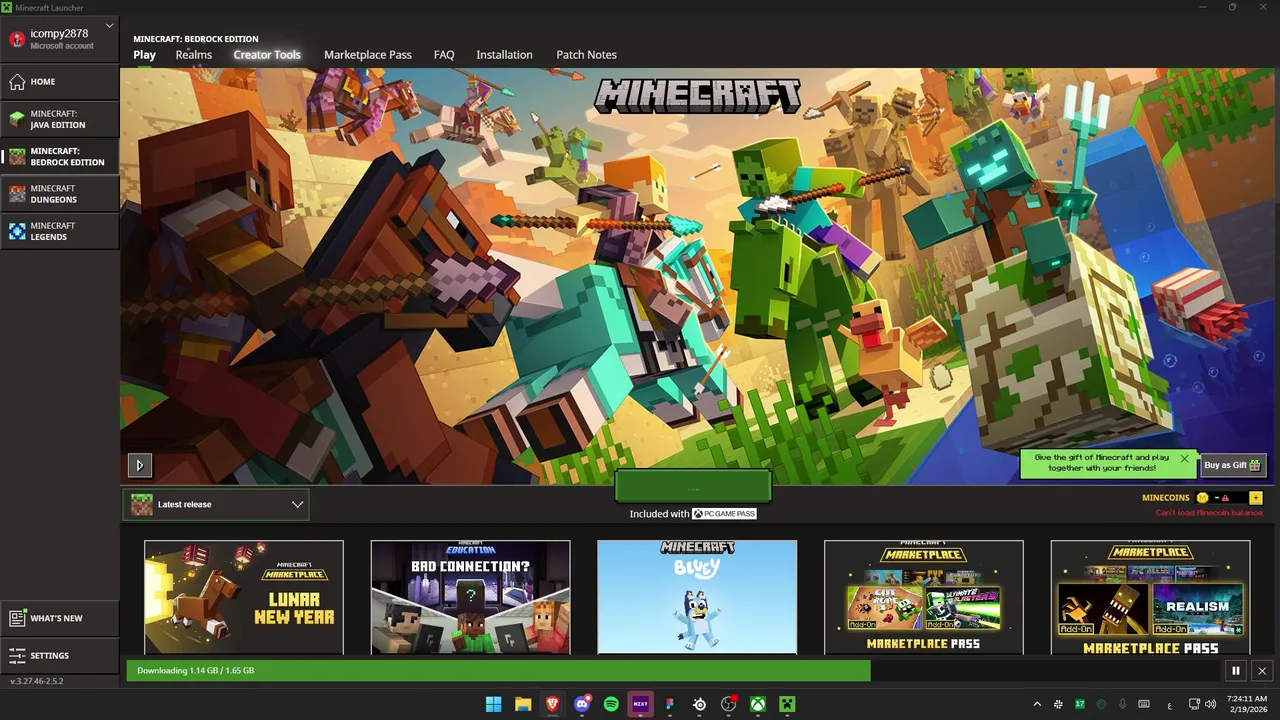
Task: Open the What's New section
Action: point(60,618)
